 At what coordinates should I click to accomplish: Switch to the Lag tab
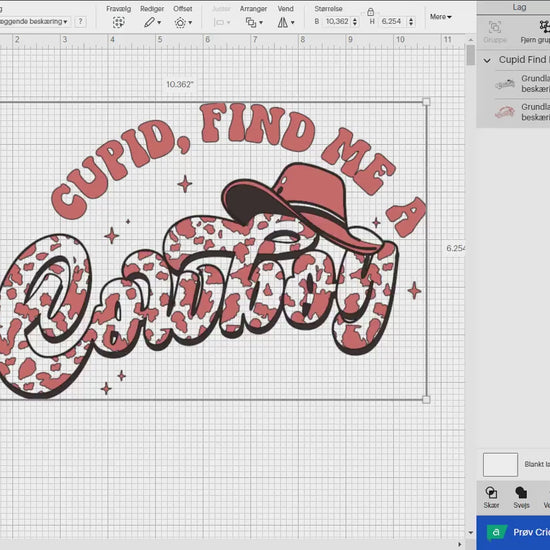[519, 7]
